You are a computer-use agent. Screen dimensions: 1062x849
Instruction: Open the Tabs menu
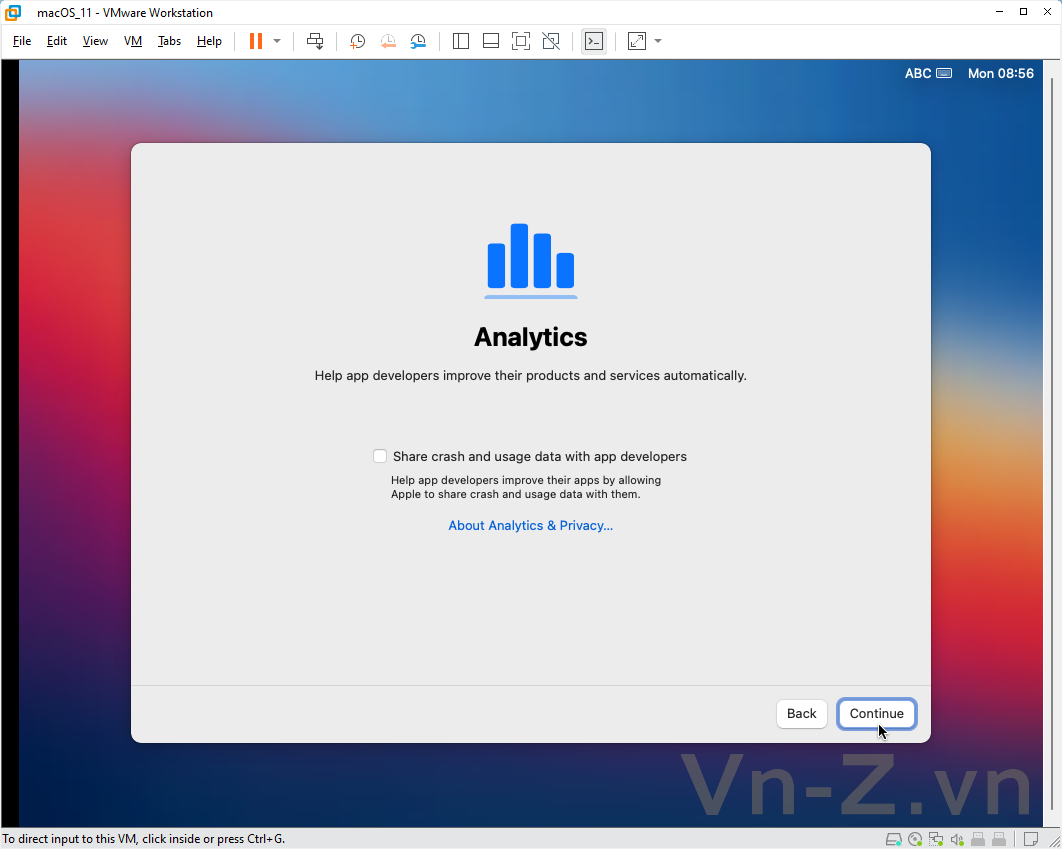pyautogui.click(x=169, y=41)
